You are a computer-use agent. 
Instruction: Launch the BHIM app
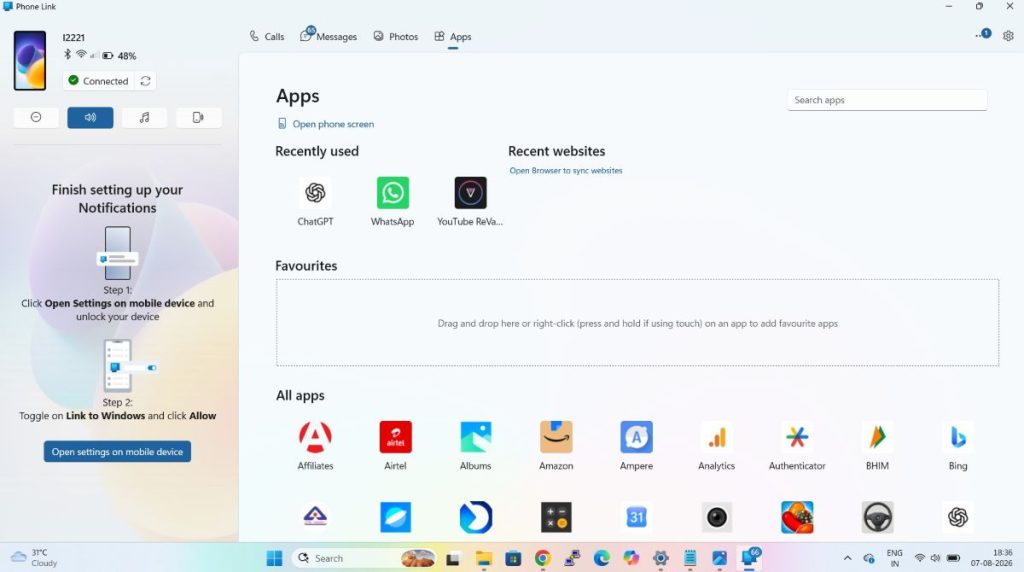click(x=877, y=437)
